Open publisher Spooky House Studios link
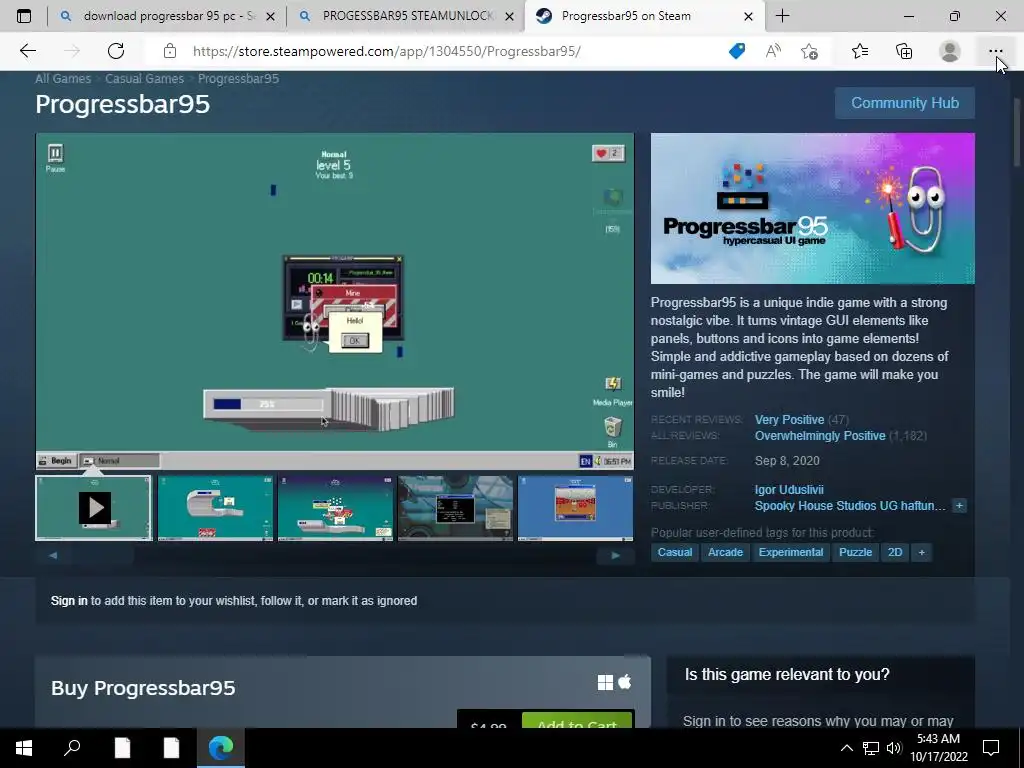This screenshot has height=768, width=1024. click(x=850, y=505)
